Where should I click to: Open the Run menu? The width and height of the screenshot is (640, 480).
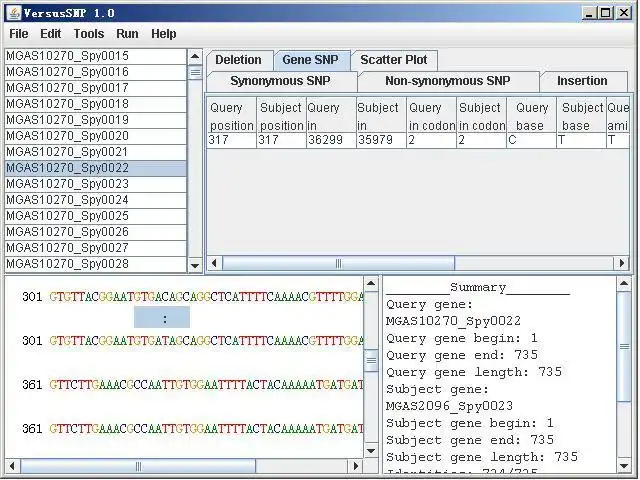[x=127, y=34]
